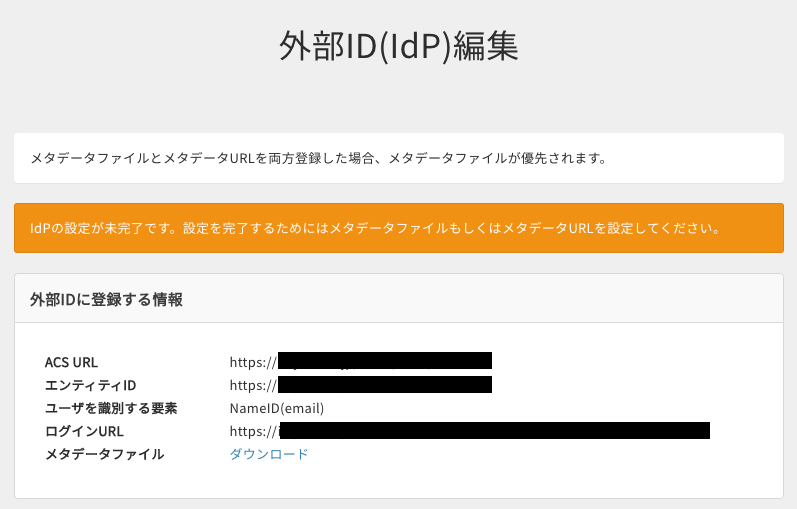Click the redacted ACS URL value
Image resolution: width=797 pixels, height=509 pixels.
point(385,361)
